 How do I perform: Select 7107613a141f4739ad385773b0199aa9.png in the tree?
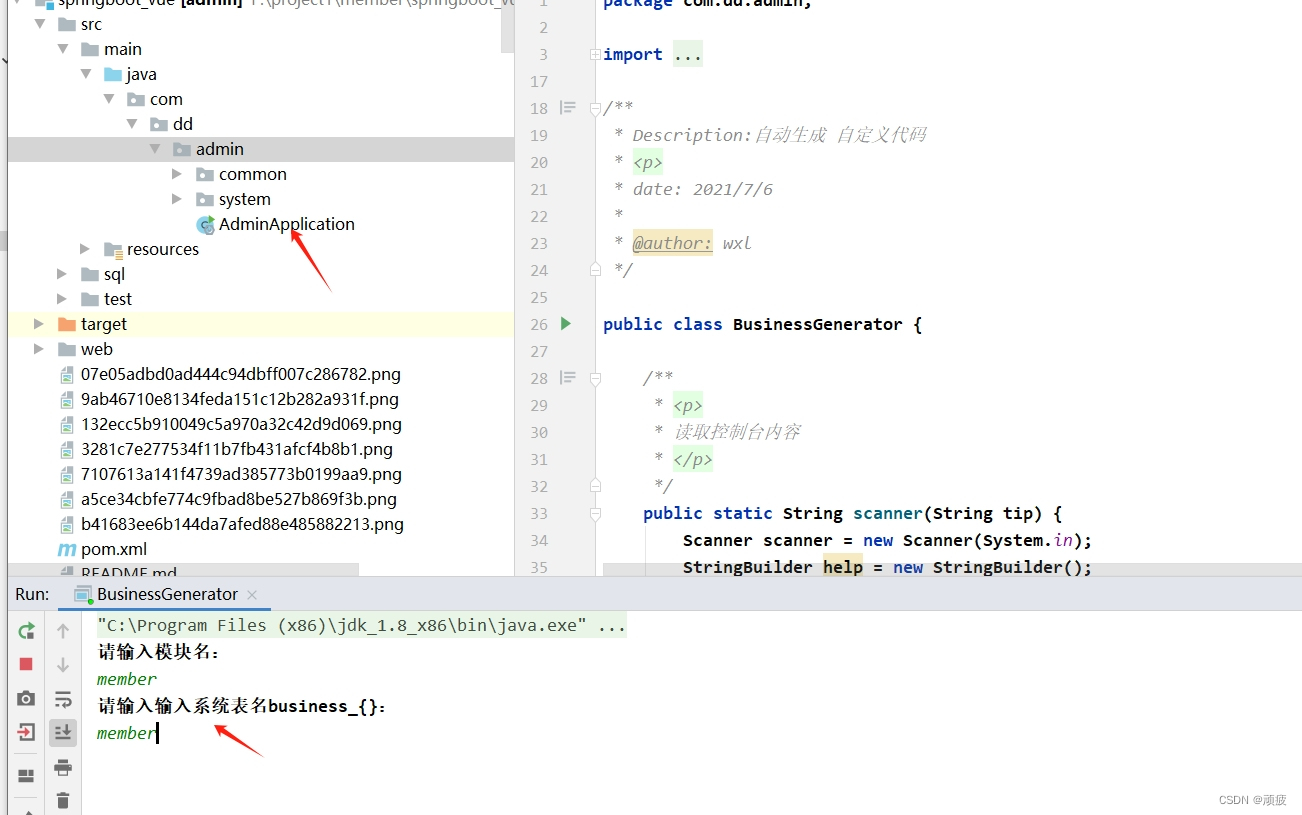[x=241, y=474]
